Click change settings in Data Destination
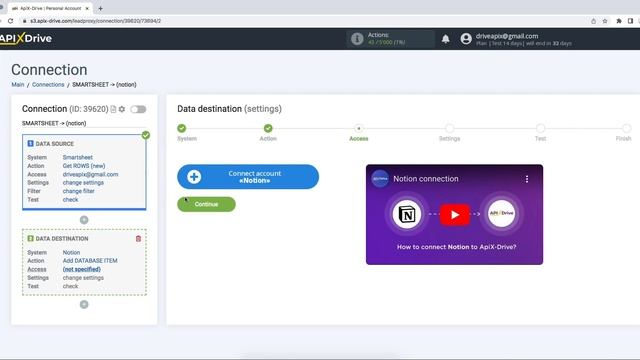The width and height of the screenshot is (640, 360). (x=83, y=278)
